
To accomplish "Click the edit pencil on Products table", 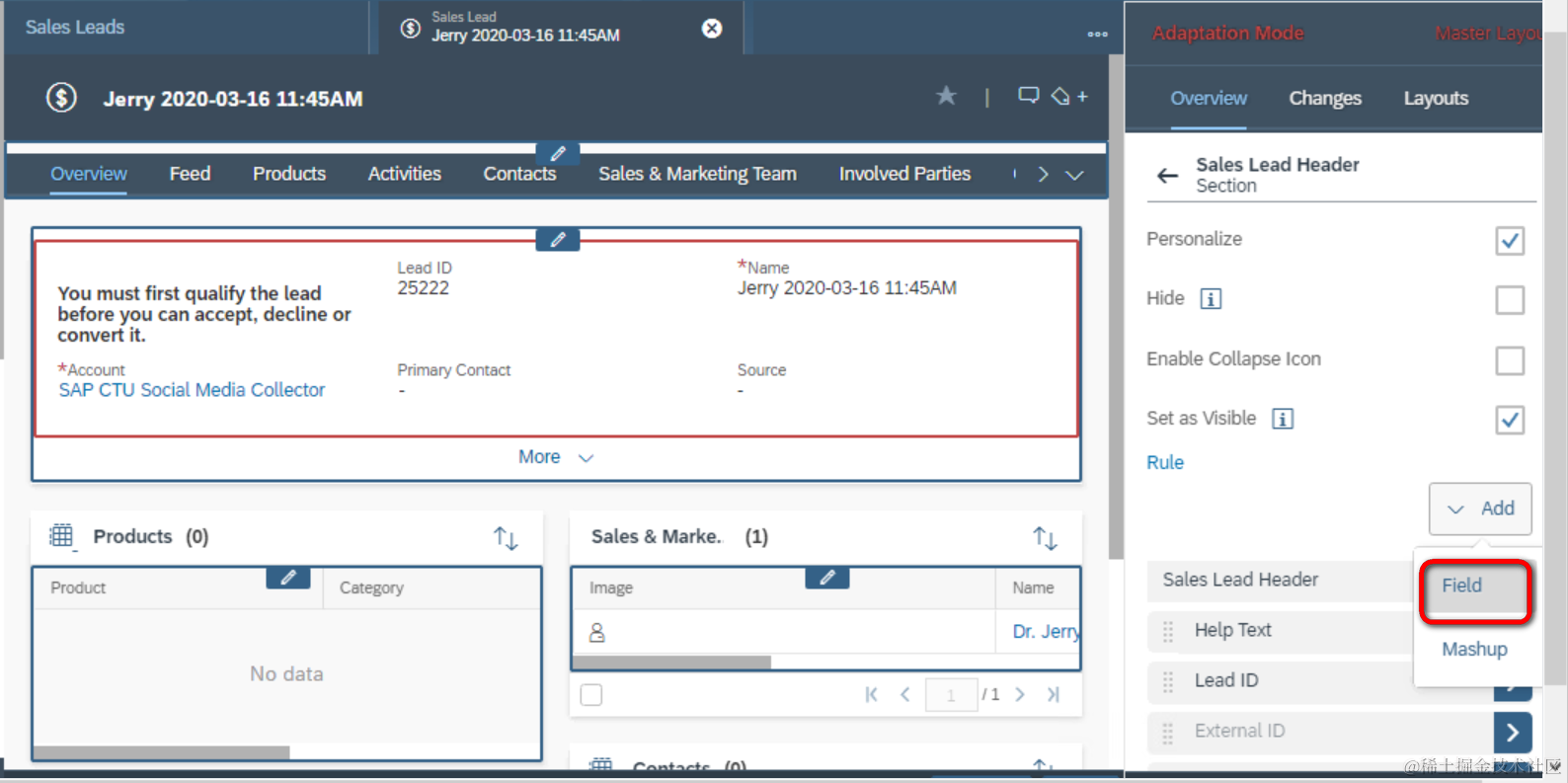I will [x=288, y=578].
